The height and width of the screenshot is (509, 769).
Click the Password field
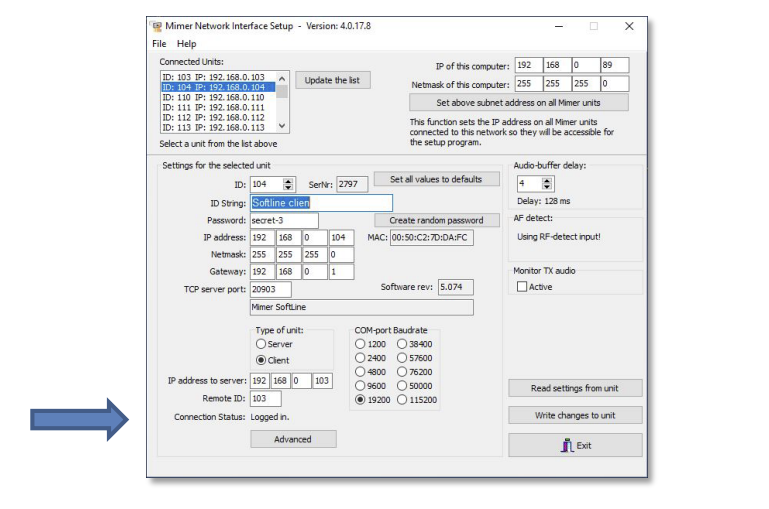click(x=284, y=220)
